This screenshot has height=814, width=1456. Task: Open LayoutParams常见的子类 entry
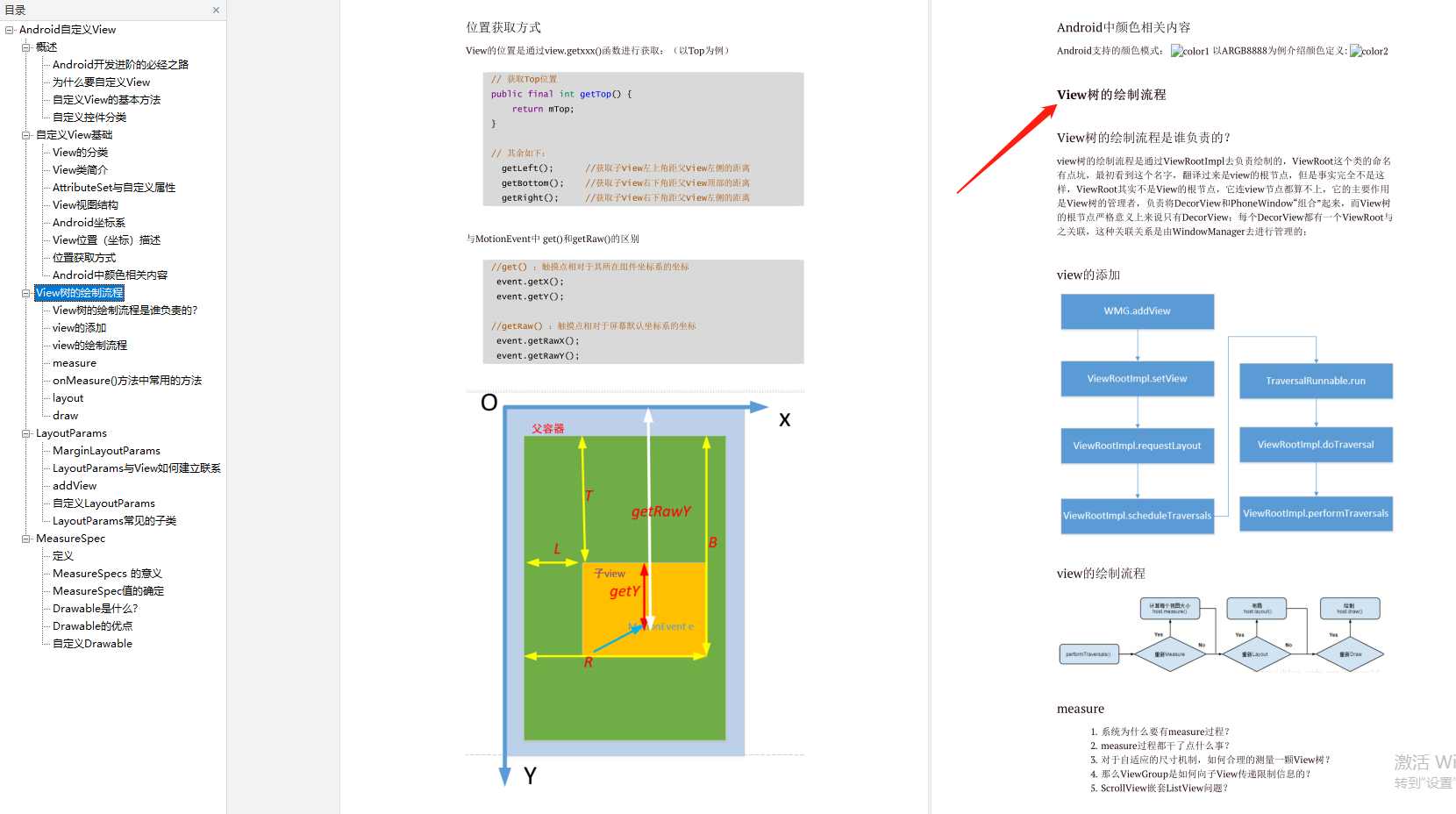114,521
